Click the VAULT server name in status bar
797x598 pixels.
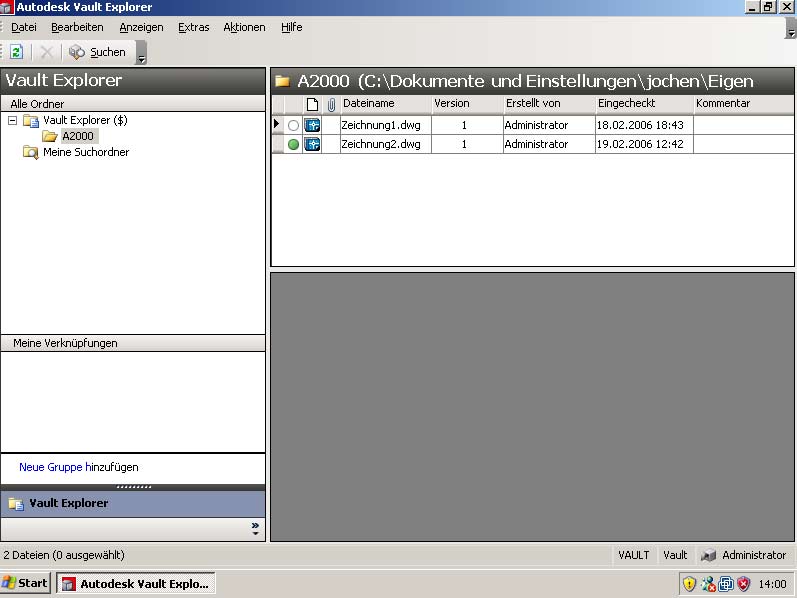click(x=634, y=555)
